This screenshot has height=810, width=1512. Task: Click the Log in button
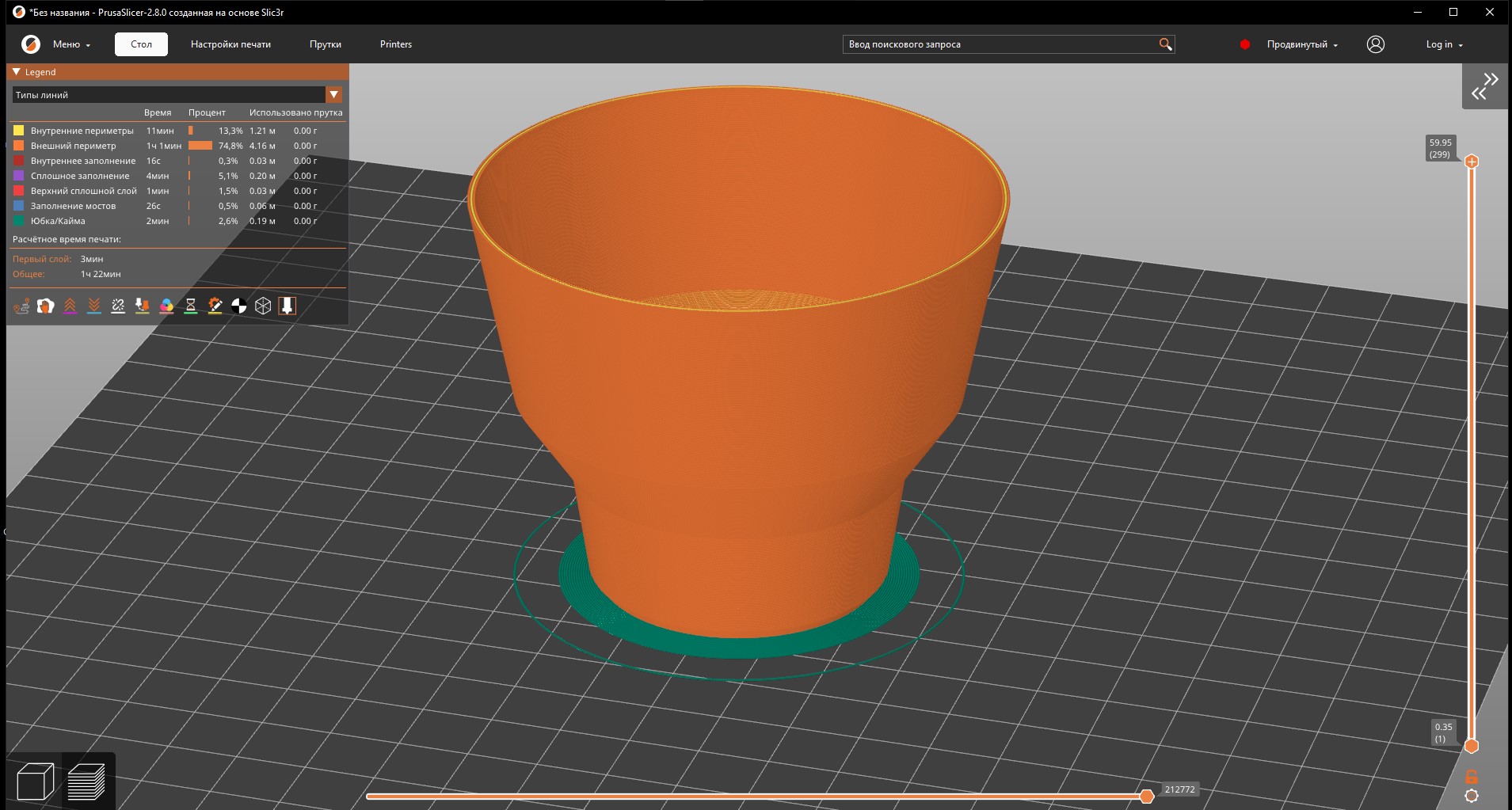[x=1444, y=44]
